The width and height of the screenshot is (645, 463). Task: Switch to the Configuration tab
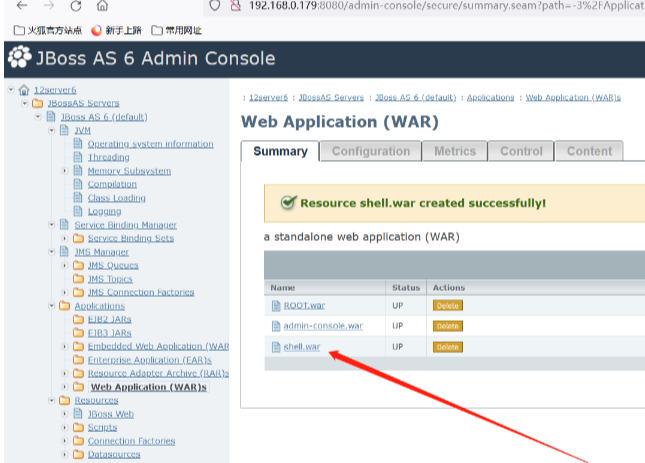point(370,151)
